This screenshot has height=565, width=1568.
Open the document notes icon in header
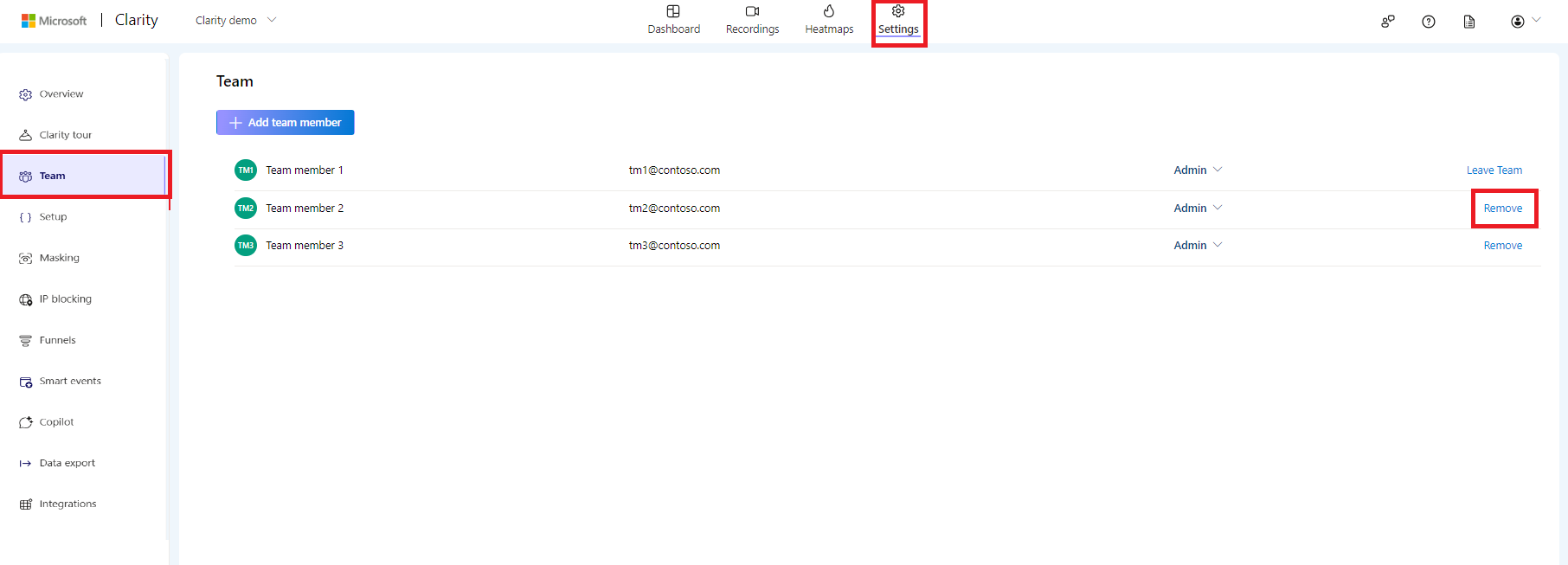(x=1469, y=22)
